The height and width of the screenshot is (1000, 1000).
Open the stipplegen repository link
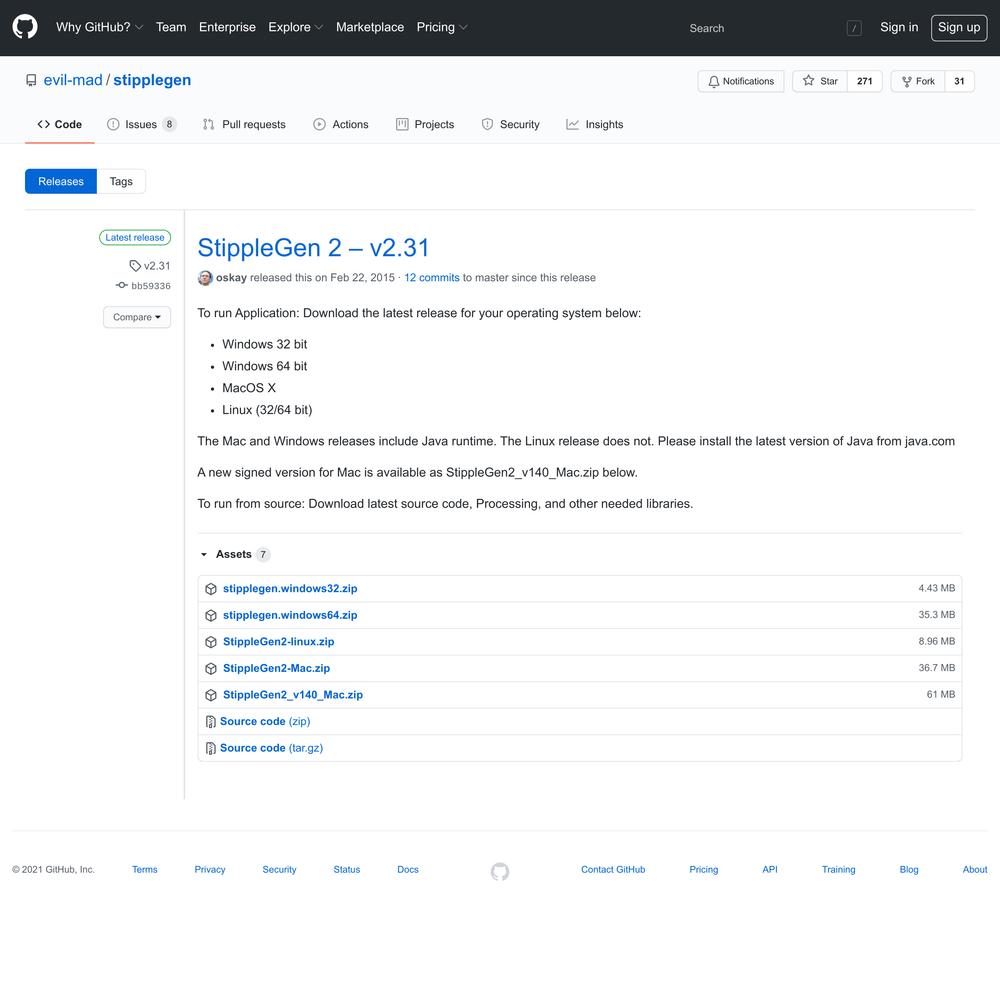pyautogui.click(x=152, y=80)
